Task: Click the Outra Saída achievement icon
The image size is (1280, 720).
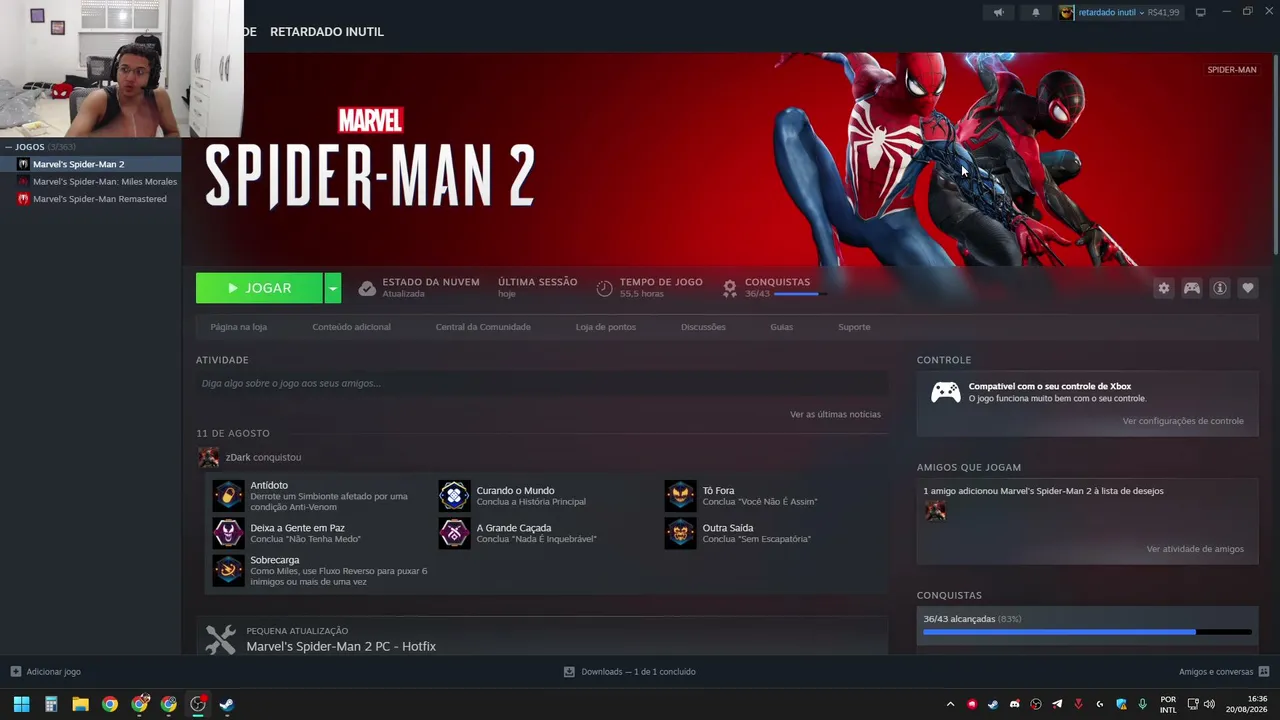Action: (680, 533)
